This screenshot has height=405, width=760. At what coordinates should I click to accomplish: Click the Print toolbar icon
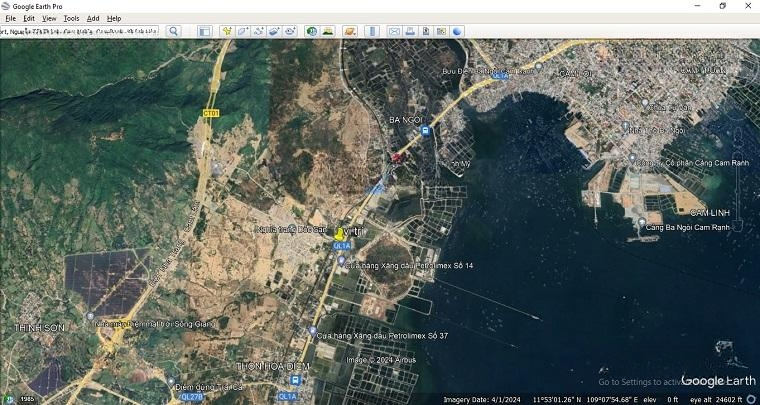[410, 31]
